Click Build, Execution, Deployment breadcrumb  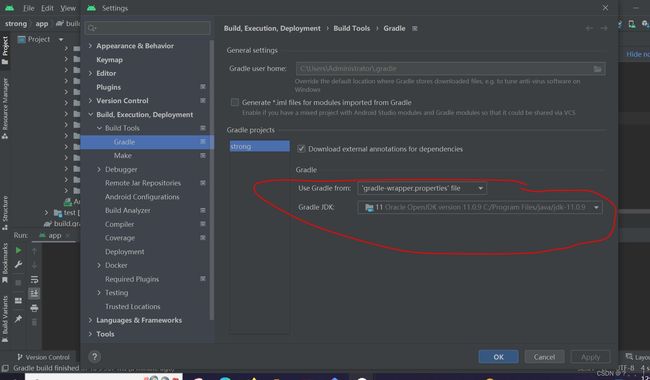pos(272,28)
